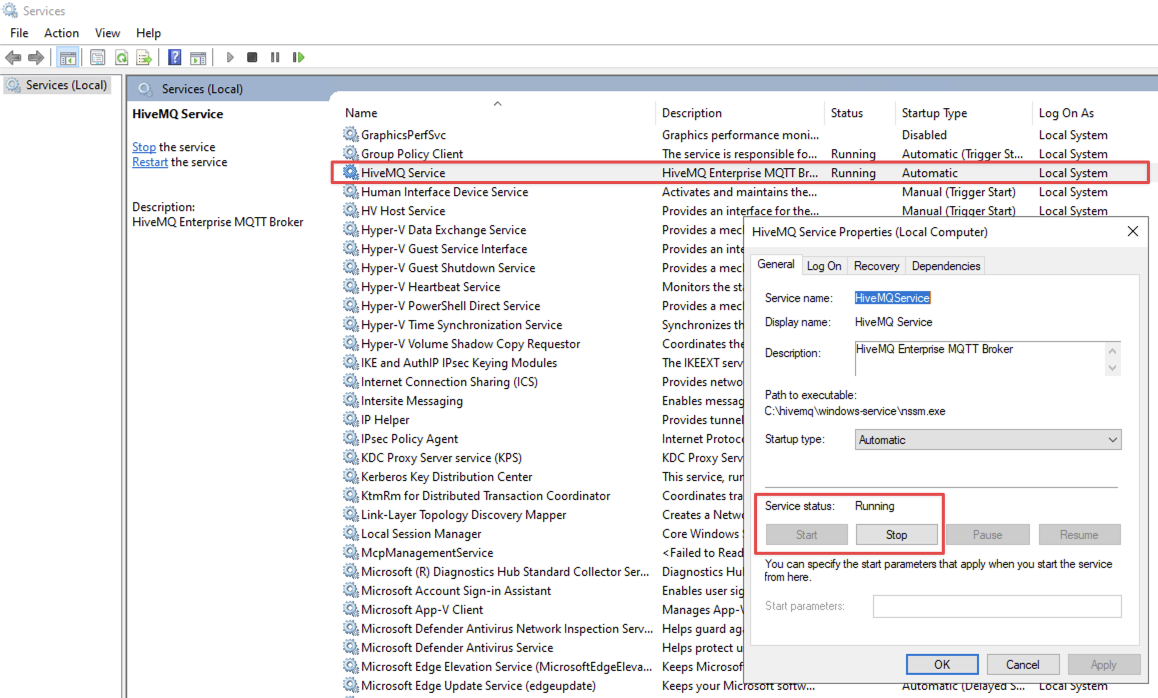Screen dimensions: 1158x698
Task: Click the Show/Hide Console Tree toolbar icon
Action: (68, 58)
